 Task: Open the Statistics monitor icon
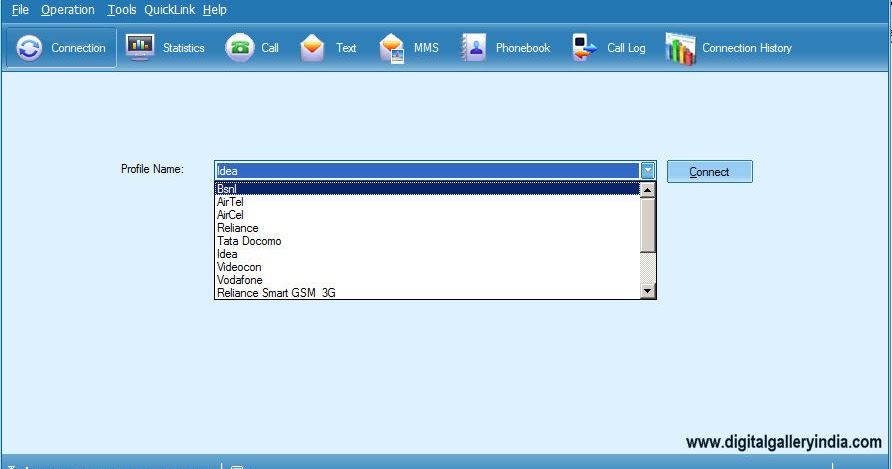pyautogui.click(x=140, y=48)
